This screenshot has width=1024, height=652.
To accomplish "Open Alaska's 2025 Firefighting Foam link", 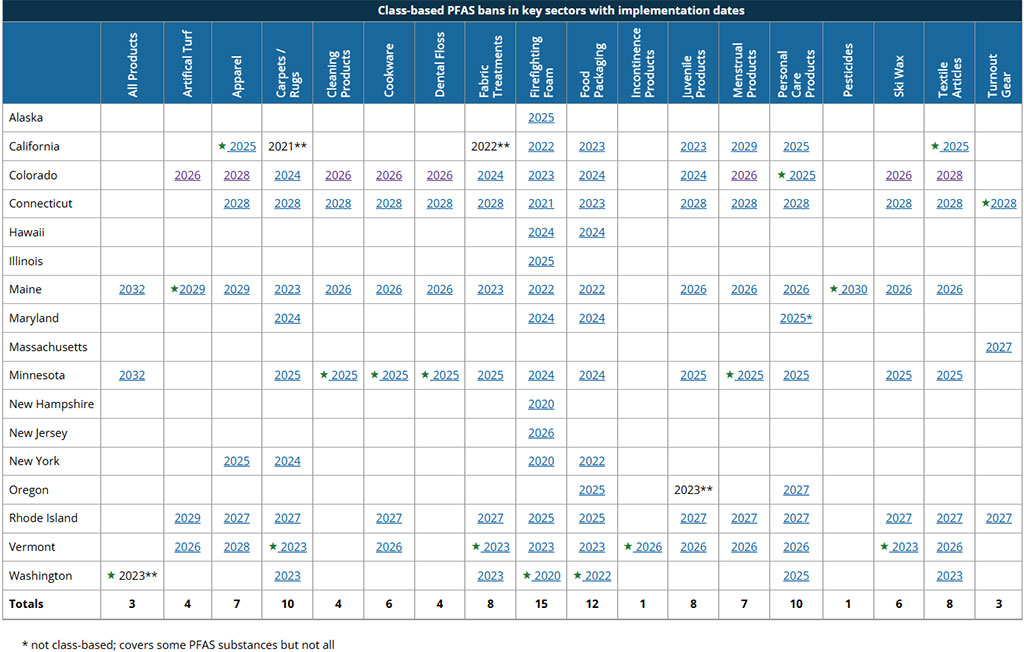I will pyautogui.click(x=541, y=118).
